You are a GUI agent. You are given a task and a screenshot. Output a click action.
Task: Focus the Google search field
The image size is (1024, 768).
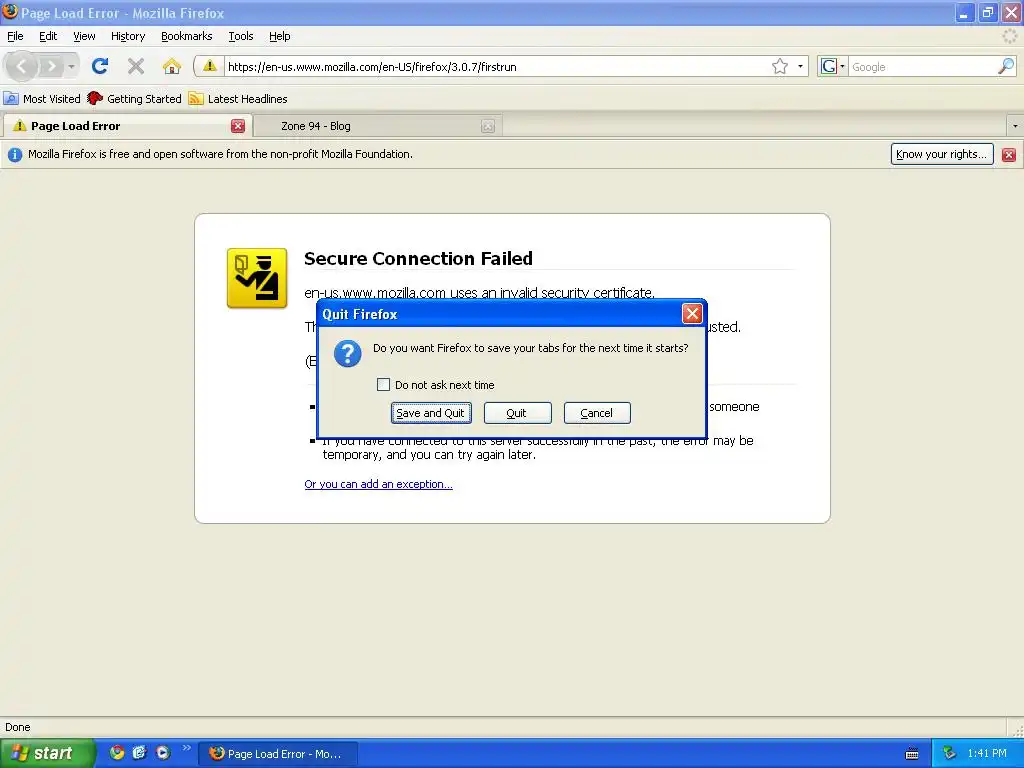[x=922, y=67]
